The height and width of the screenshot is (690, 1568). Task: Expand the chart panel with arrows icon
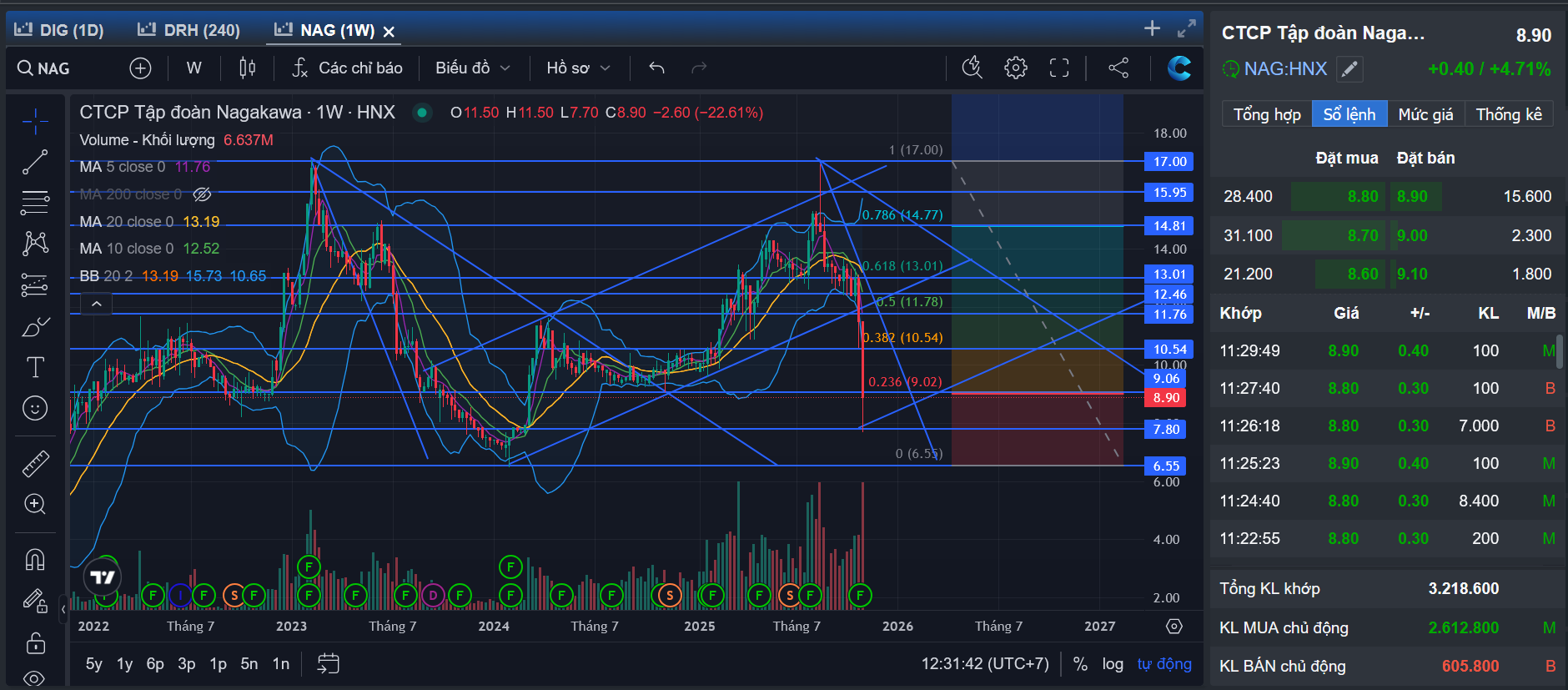(x=1186, y=28)
